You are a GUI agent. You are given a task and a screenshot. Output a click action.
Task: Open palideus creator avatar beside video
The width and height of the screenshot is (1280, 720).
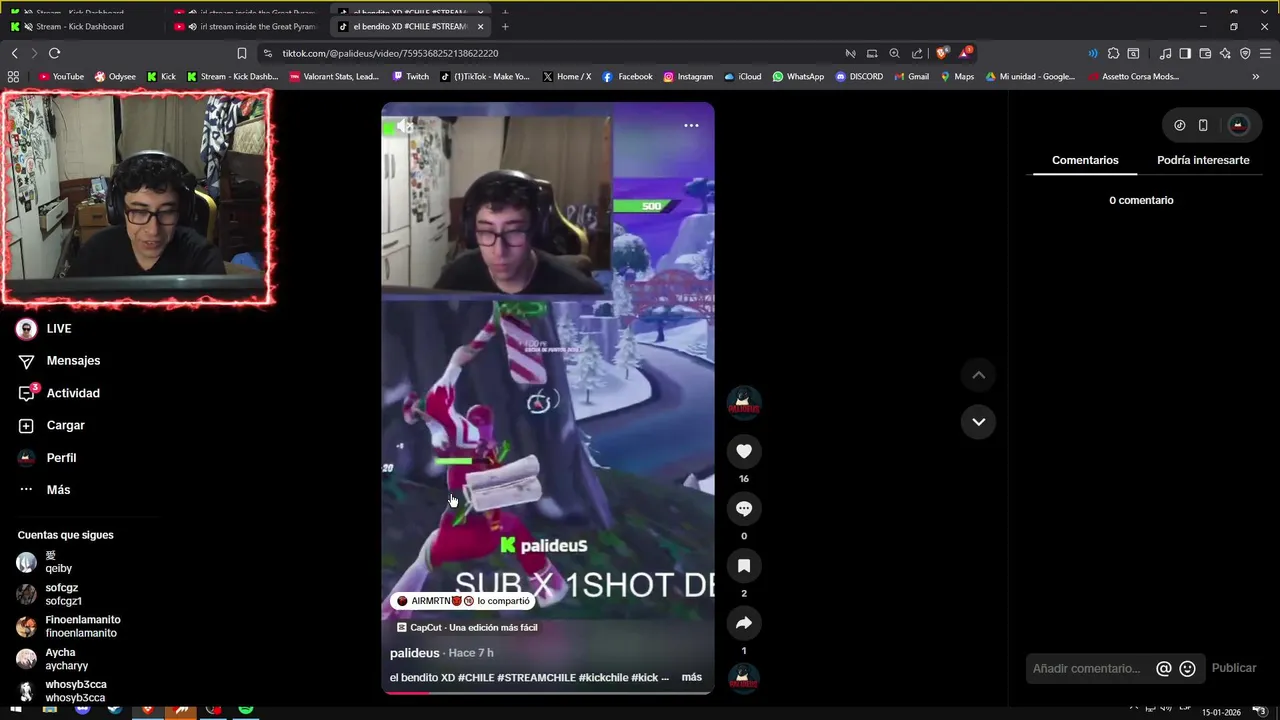pos(744,402)
